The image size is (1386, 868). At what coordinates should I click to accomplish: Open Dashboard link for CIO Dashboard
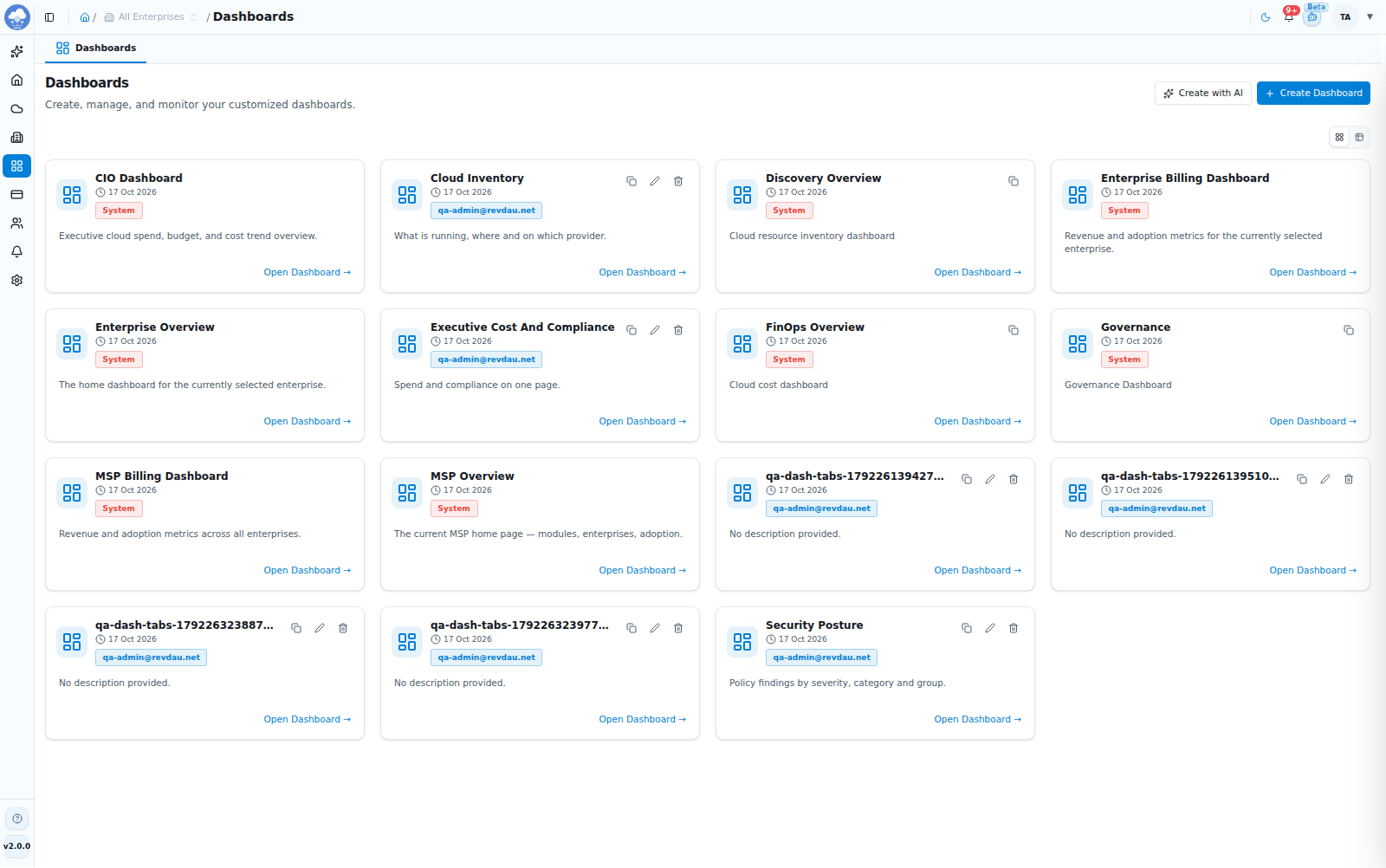[308, 273]
